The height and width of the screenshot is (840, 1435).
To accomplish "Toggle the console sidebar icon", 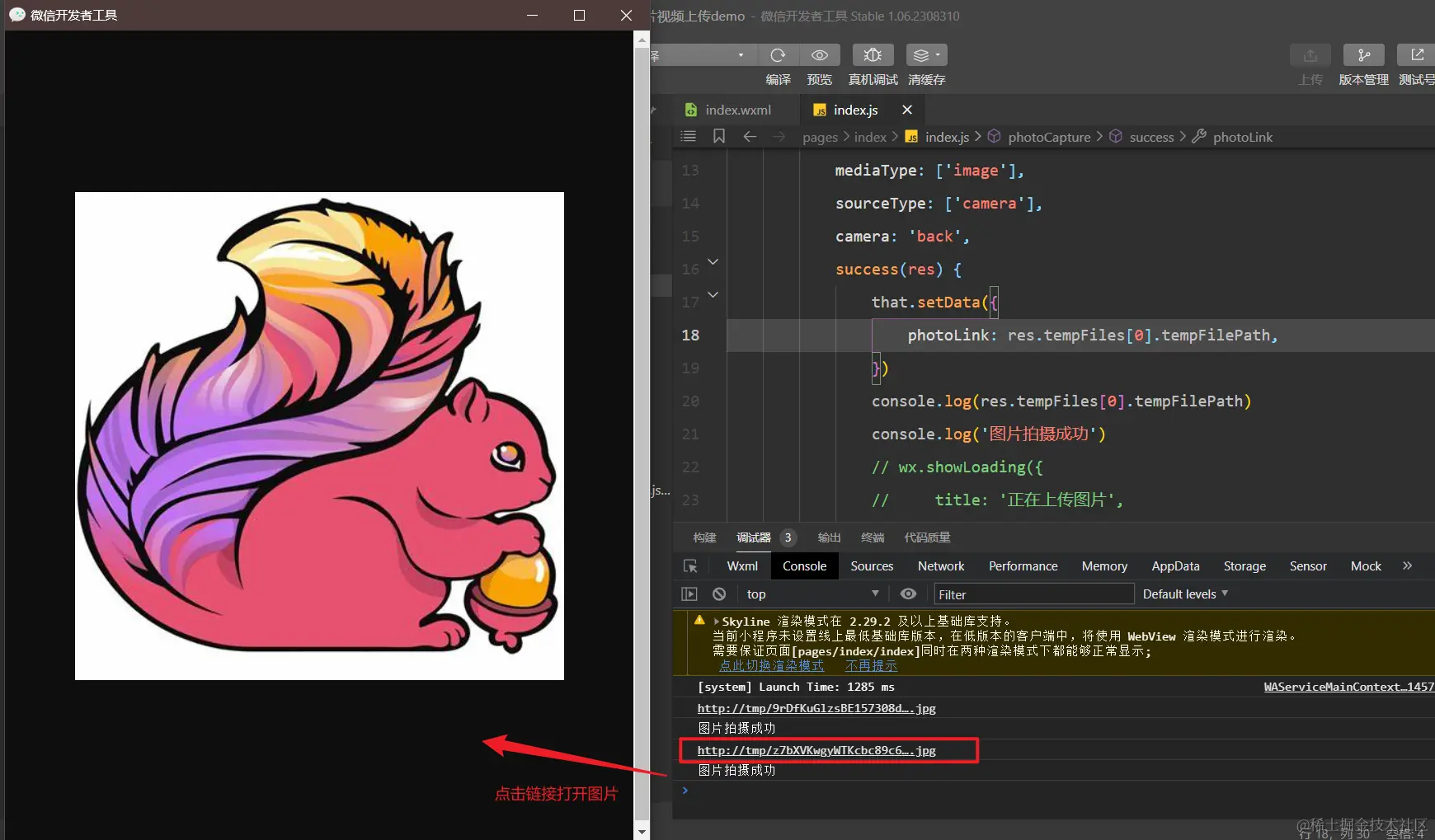I will point(689,594).
